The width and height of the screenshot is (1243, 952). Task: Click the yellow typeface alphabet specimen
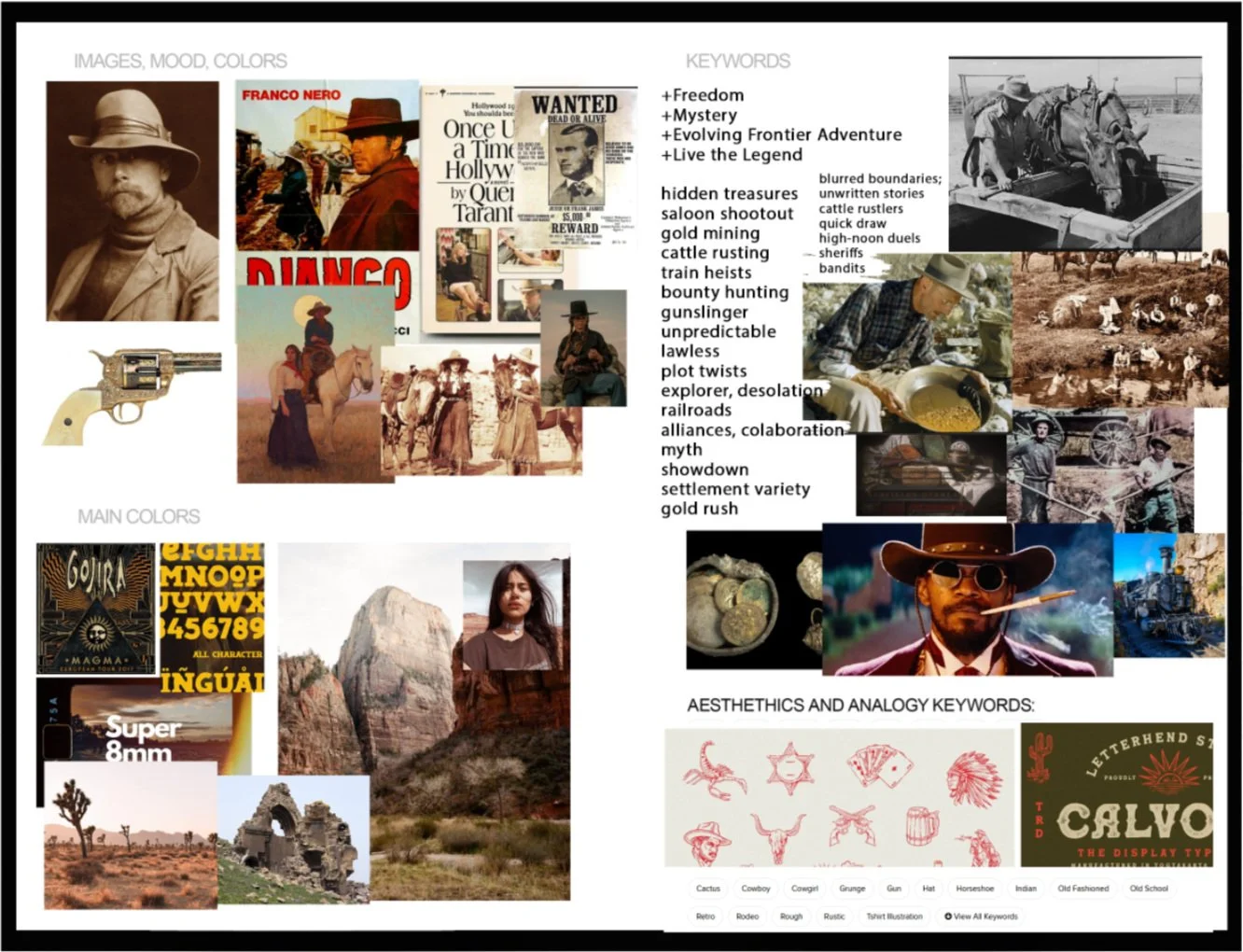pos(212,617)
